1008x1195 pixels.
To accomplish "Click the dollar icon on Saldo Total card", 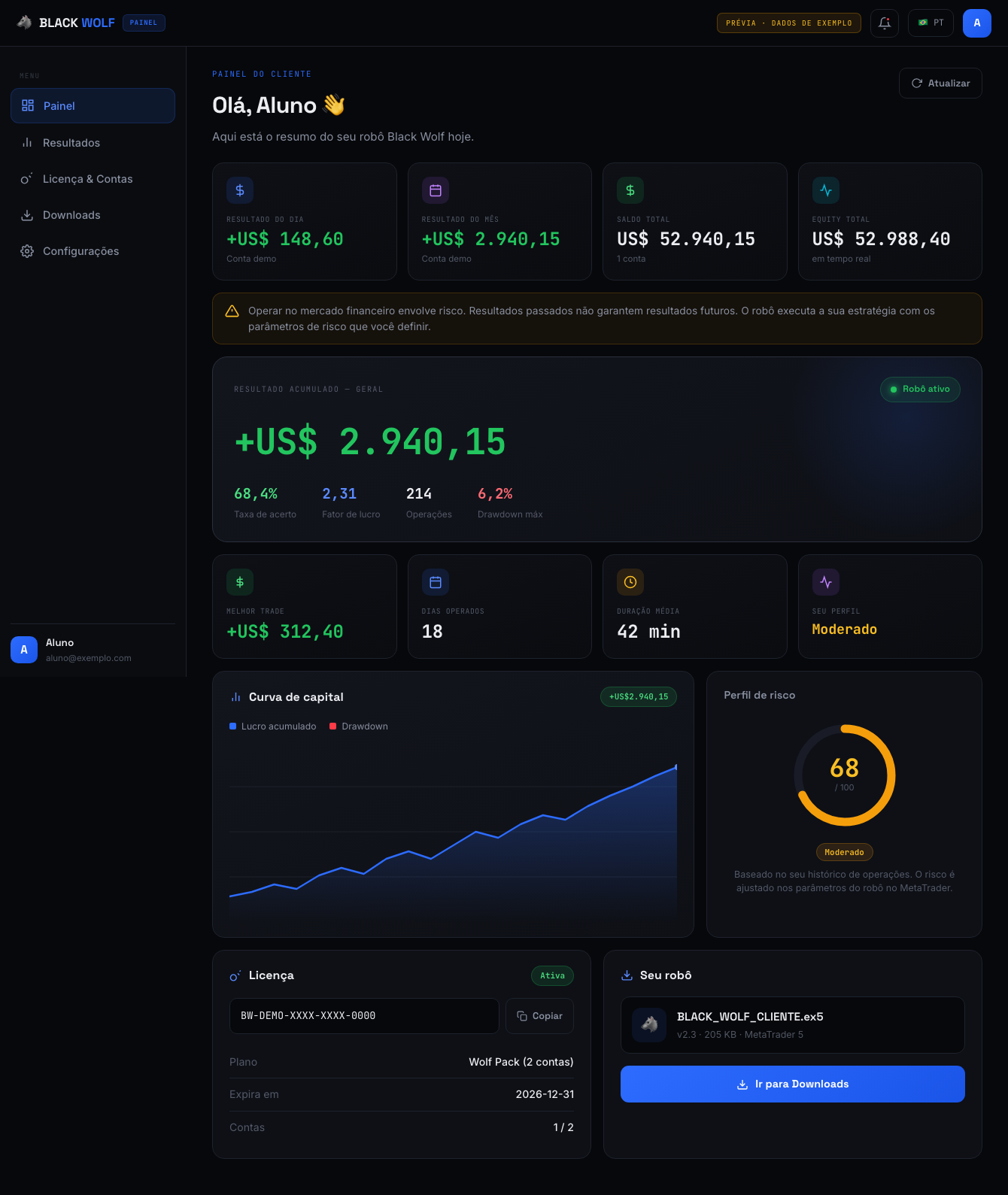I will point(630,190).
